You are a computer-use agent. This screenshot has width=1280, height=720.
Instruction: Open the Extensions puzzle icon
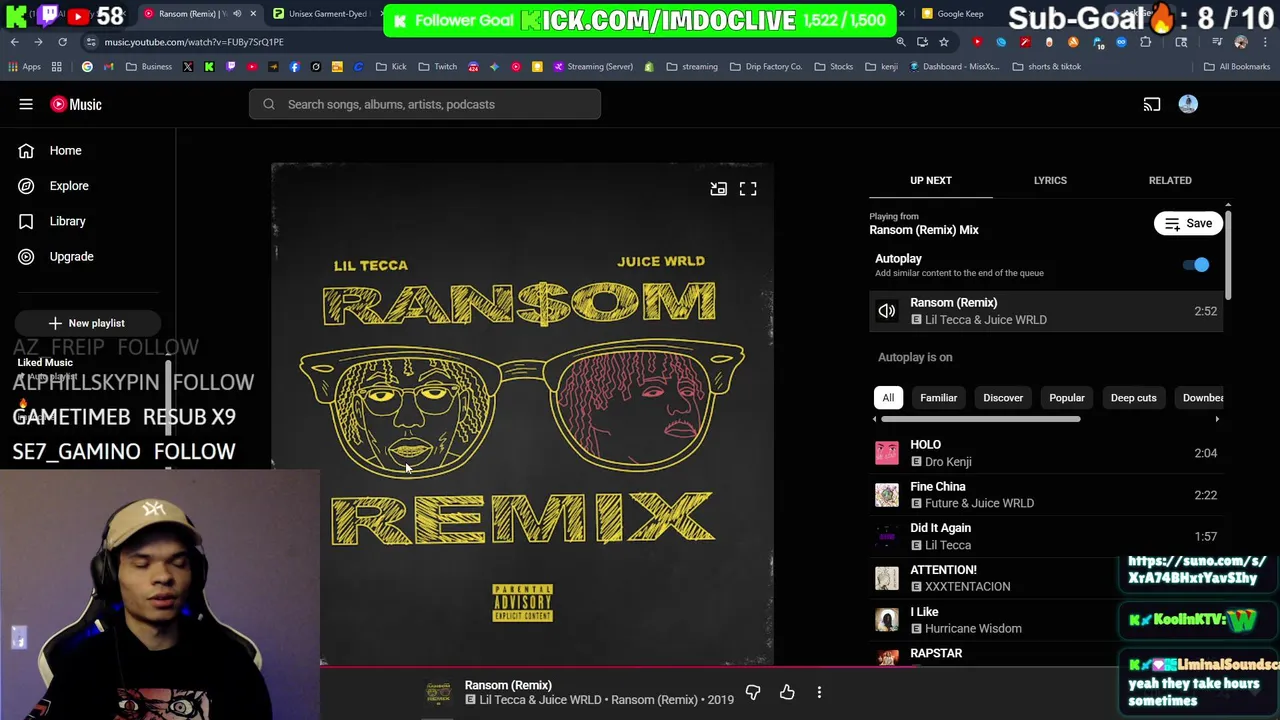(x=1146, y=42)
